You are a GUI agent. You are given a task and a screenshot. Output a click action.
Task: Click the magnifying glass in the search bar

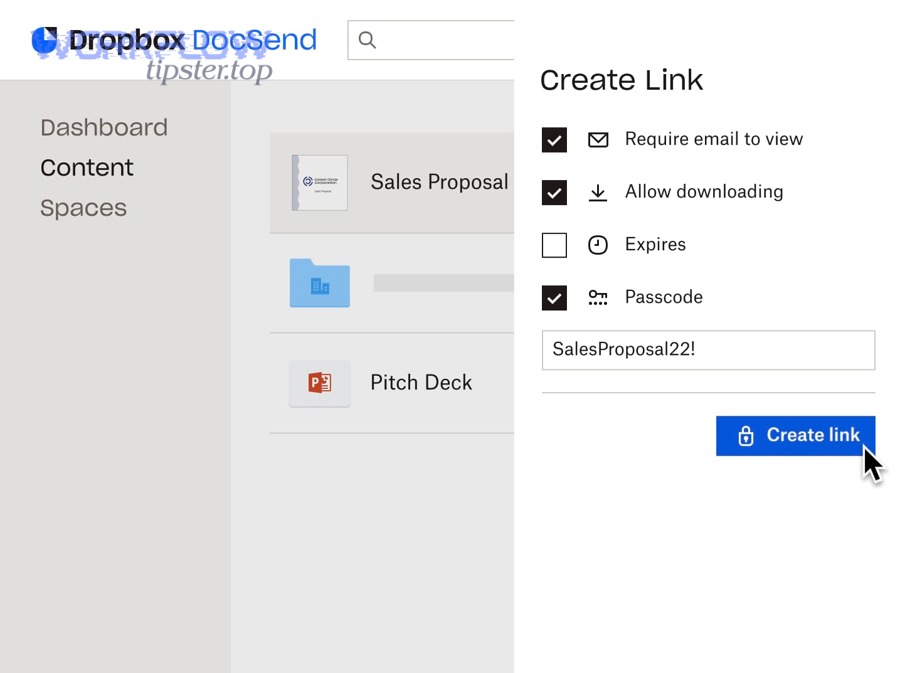(367, 40)
